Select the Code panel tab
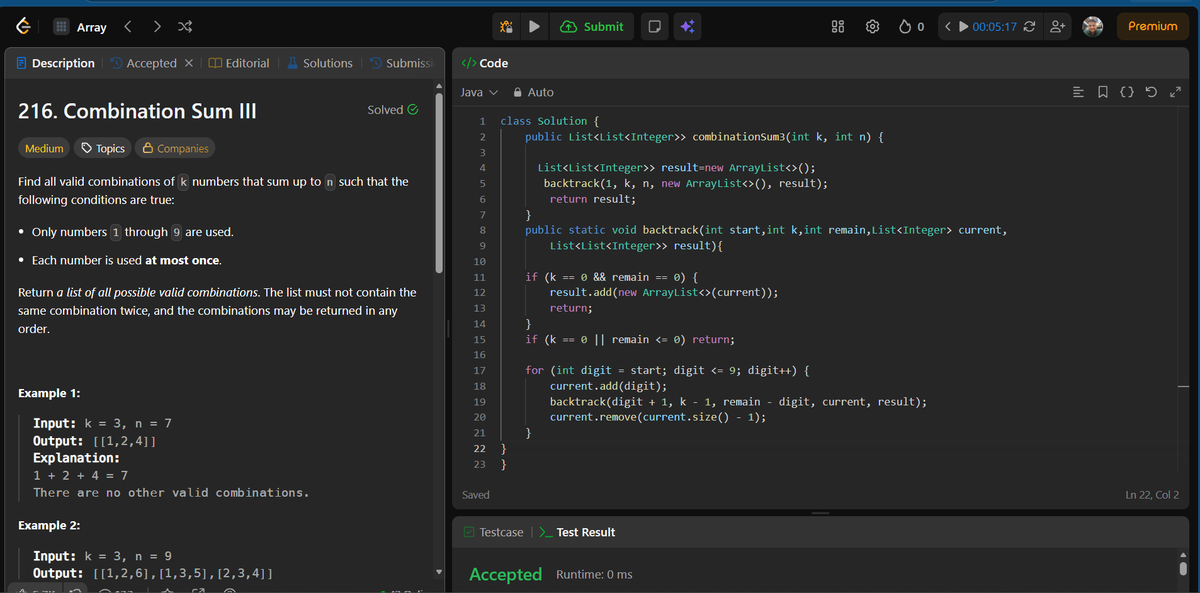 click(484, 63)
